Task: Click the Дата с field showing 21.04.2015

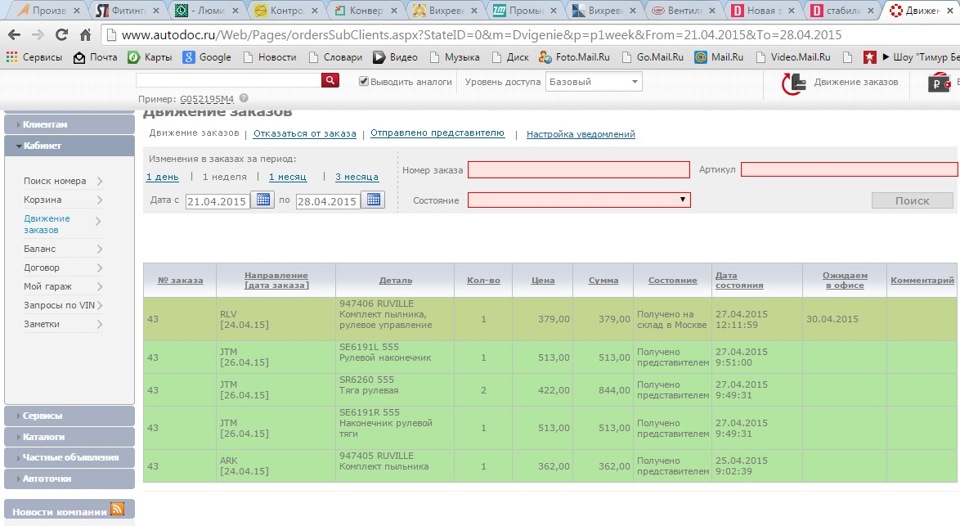Action: tap(217, 201)
